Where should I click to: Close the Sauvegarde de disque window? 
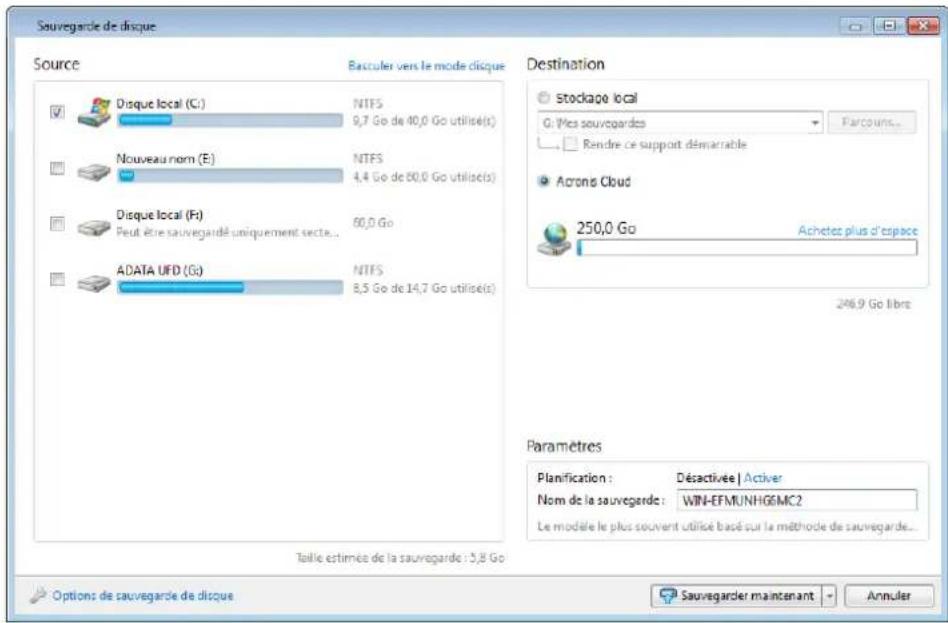(923, 26)
